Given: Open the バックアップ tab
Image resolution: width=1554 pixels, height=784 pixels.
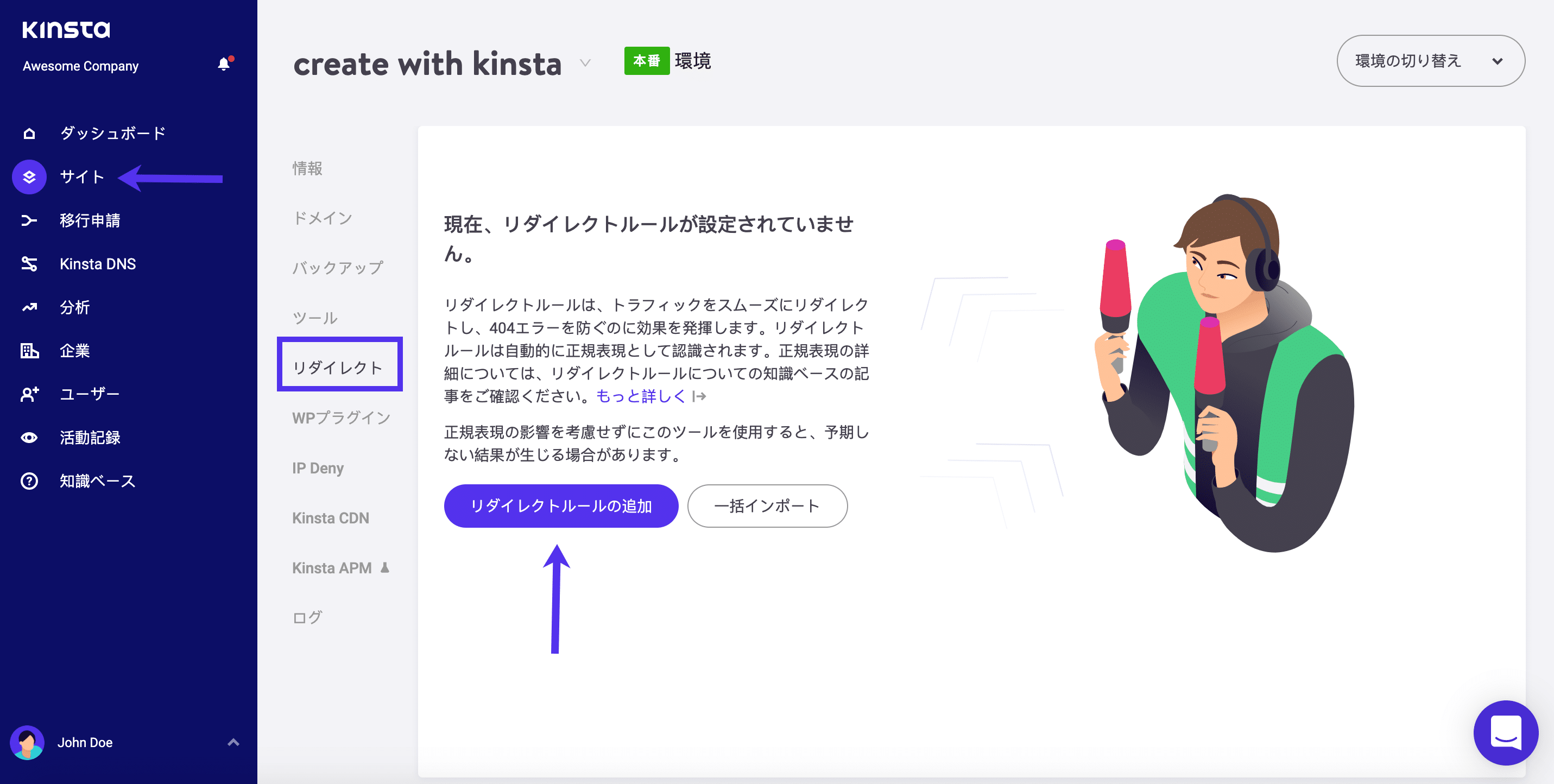Looking at the screenshot, I should click(338, 268).
